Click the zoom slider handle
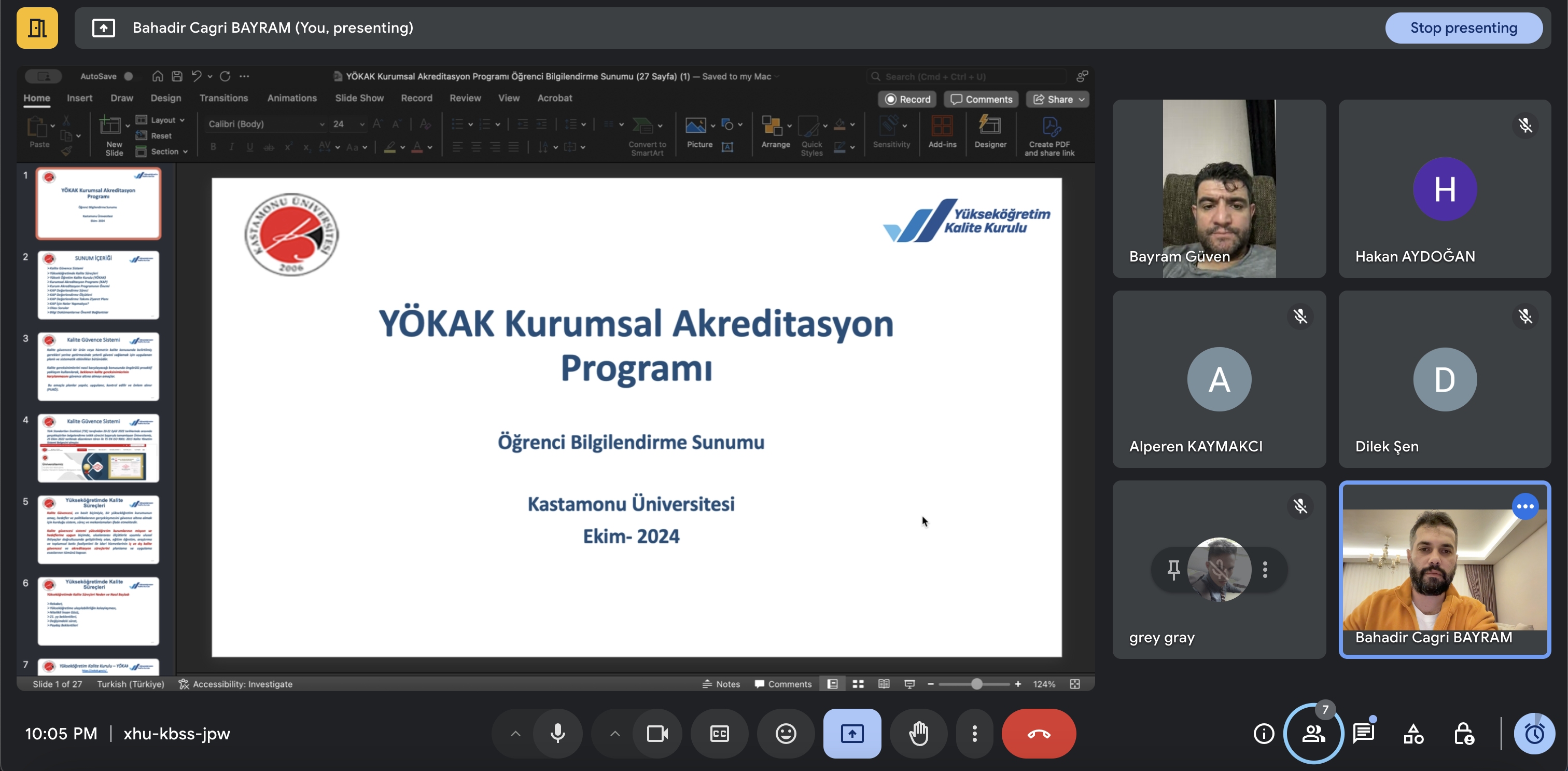Screen dimensions: 1568x771 point(976,684)
